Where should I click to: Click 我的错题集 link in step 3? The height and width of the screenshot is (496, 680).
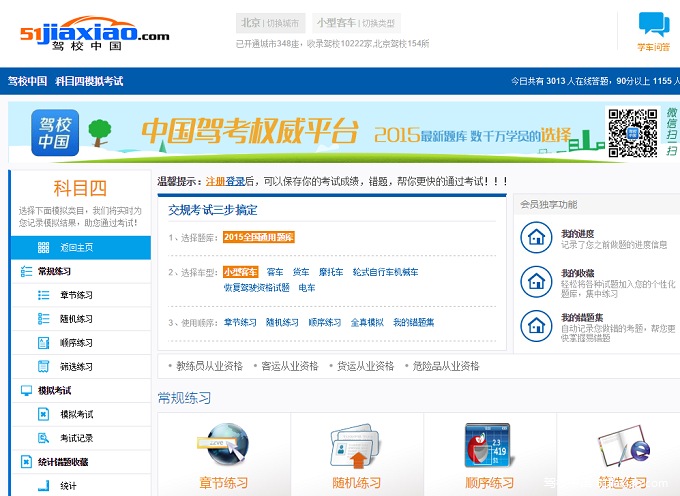pos(414,323)
